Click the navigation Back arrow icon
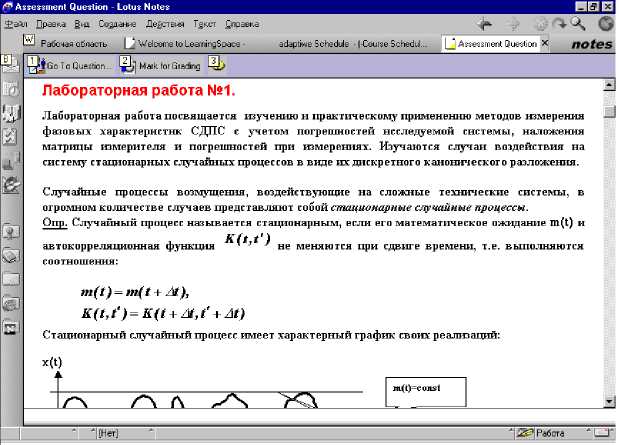619x445 pixels. pos(484,24)
